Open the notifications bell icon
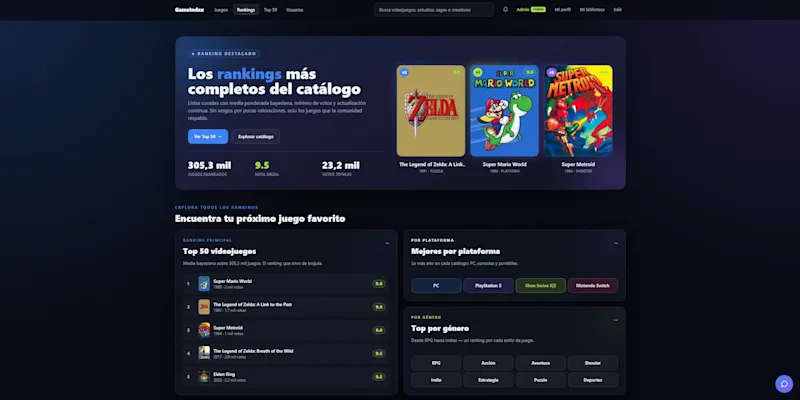Screen dimensions: 800x400 [505, 9]
